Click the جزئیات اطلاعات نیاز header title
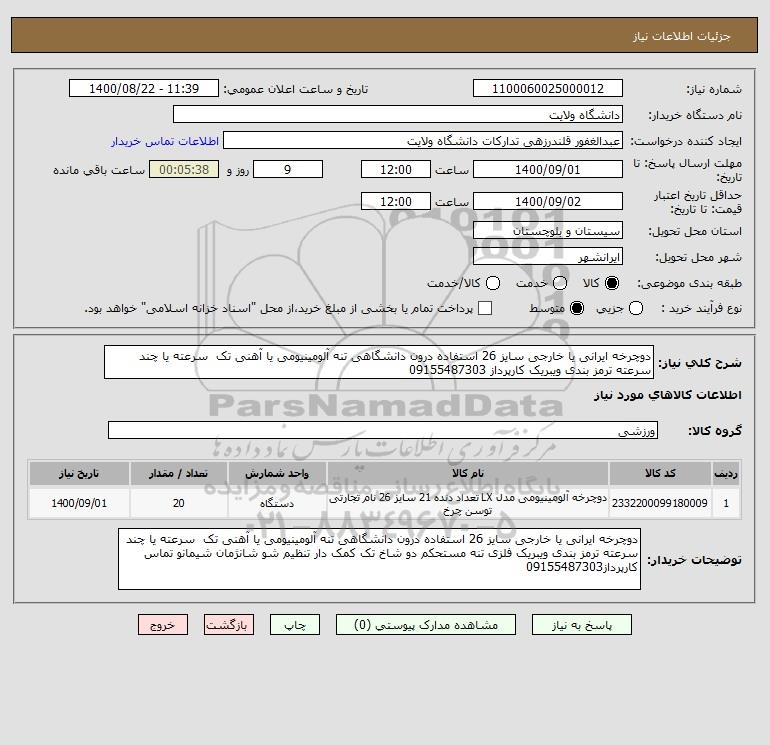 click(682, 36)
